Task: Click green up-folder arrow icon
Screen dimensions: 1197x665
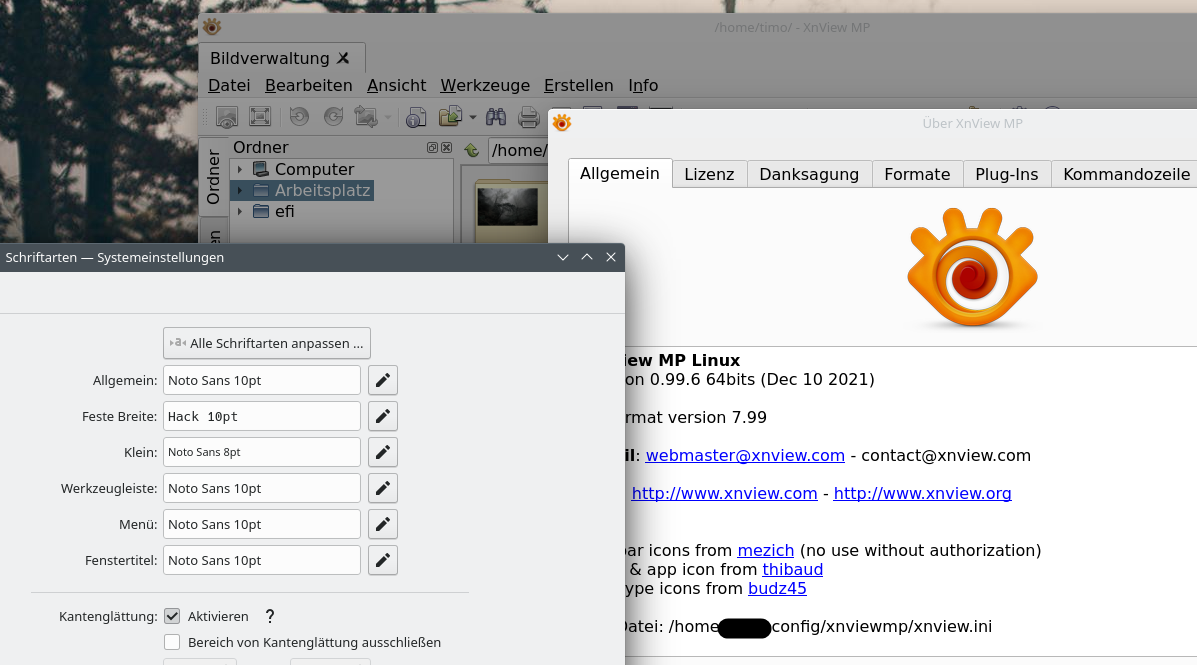Action: [x=472, y=150]
